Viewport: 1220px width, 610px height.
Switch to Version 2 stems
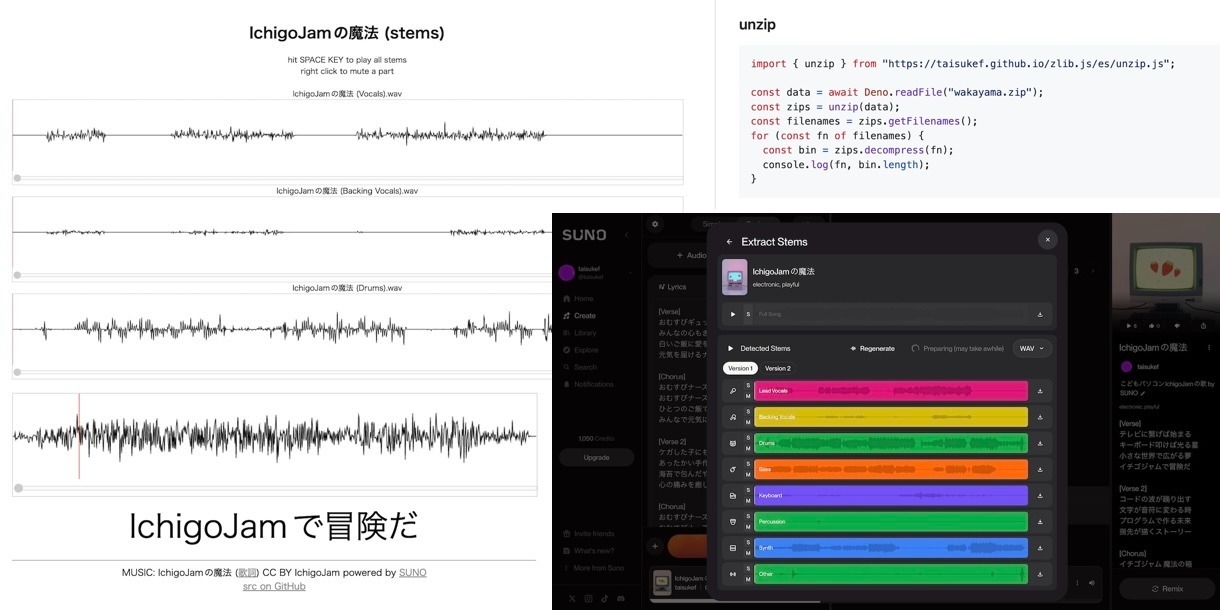778,368
